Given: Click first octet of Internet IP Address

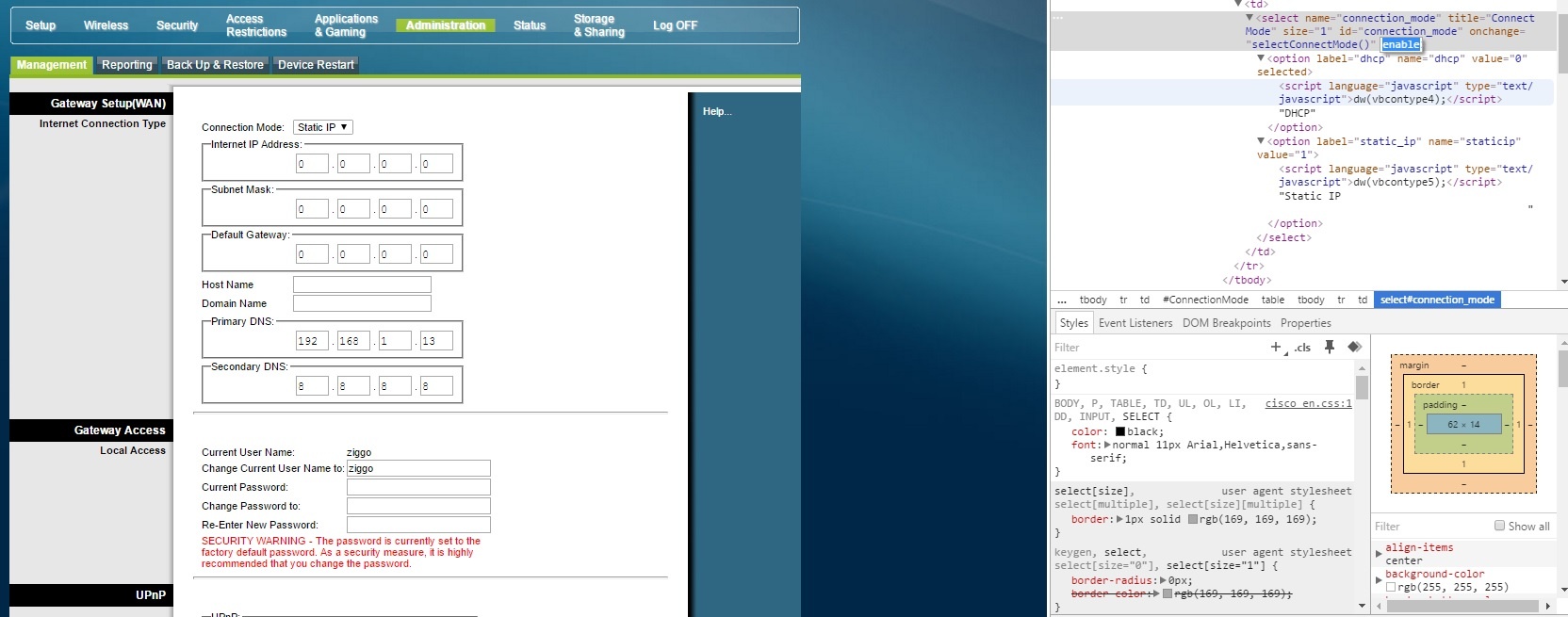Looking at the screenshot, I should pos(312,164).
